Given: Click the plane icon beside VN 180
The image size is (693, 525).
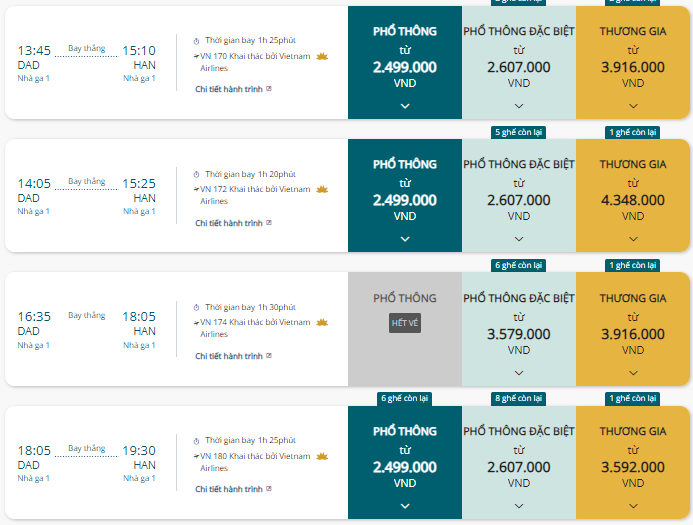Looking at the screenshot, I should 196,456.
